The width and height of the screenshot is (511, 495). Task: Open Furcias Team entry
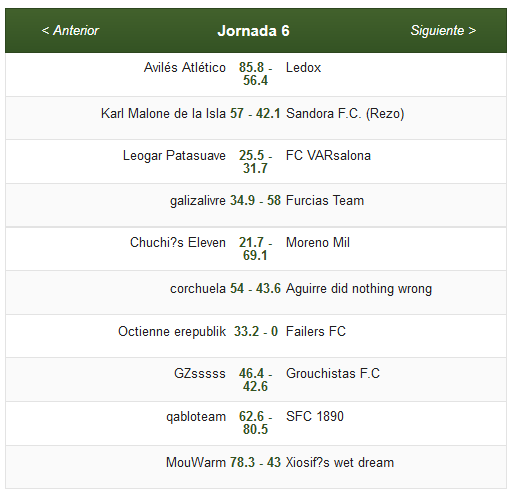(325, 200)
